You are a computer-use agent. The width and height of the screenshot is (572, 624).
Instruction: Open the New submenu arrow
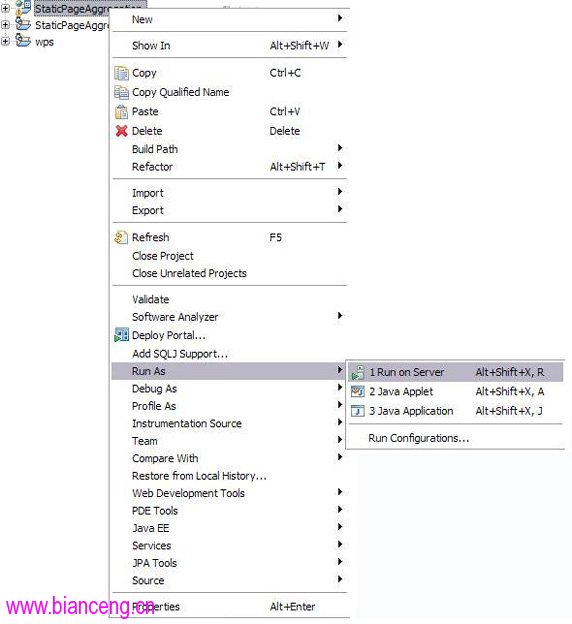click(340, 18)
